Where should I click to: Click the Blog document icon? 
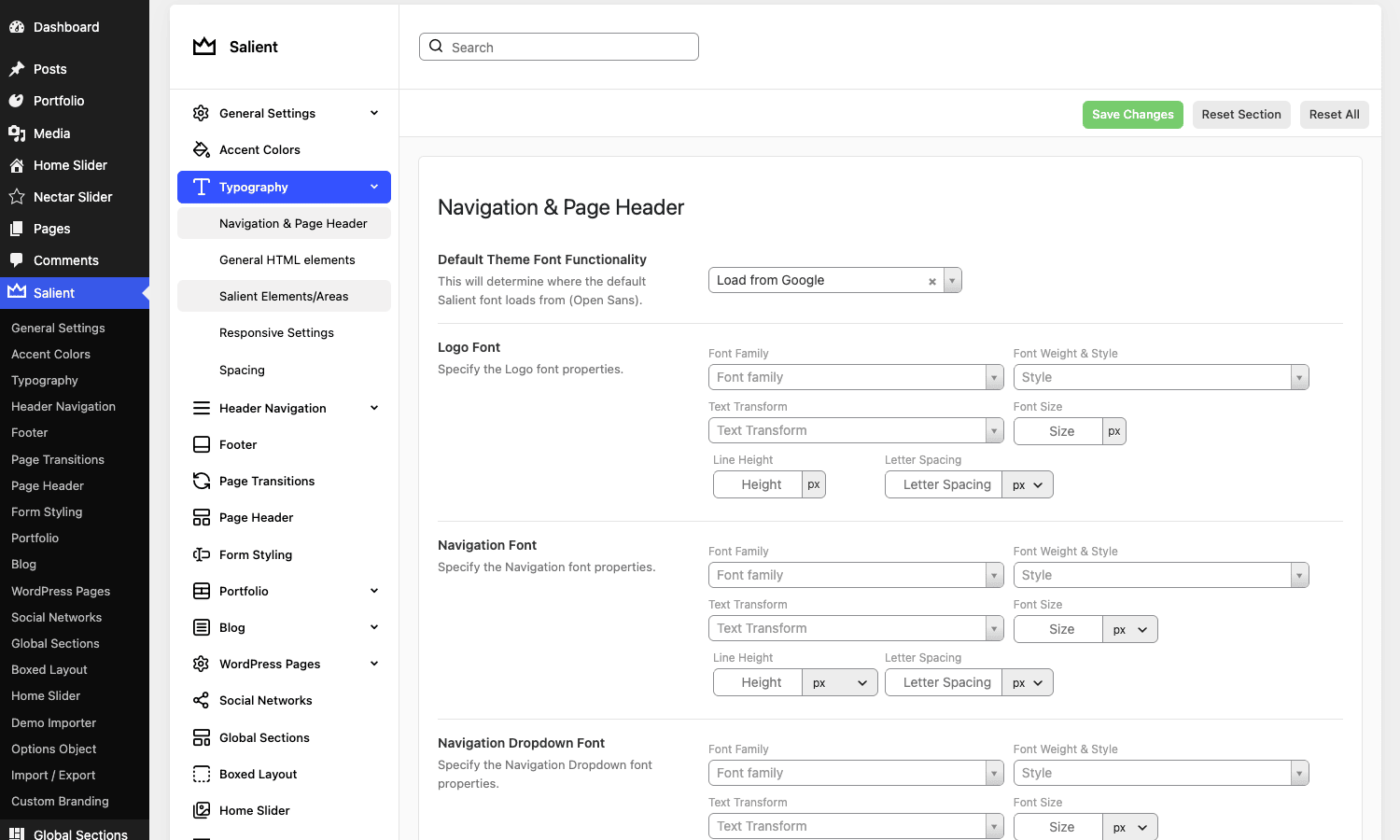tap(201, 627)
